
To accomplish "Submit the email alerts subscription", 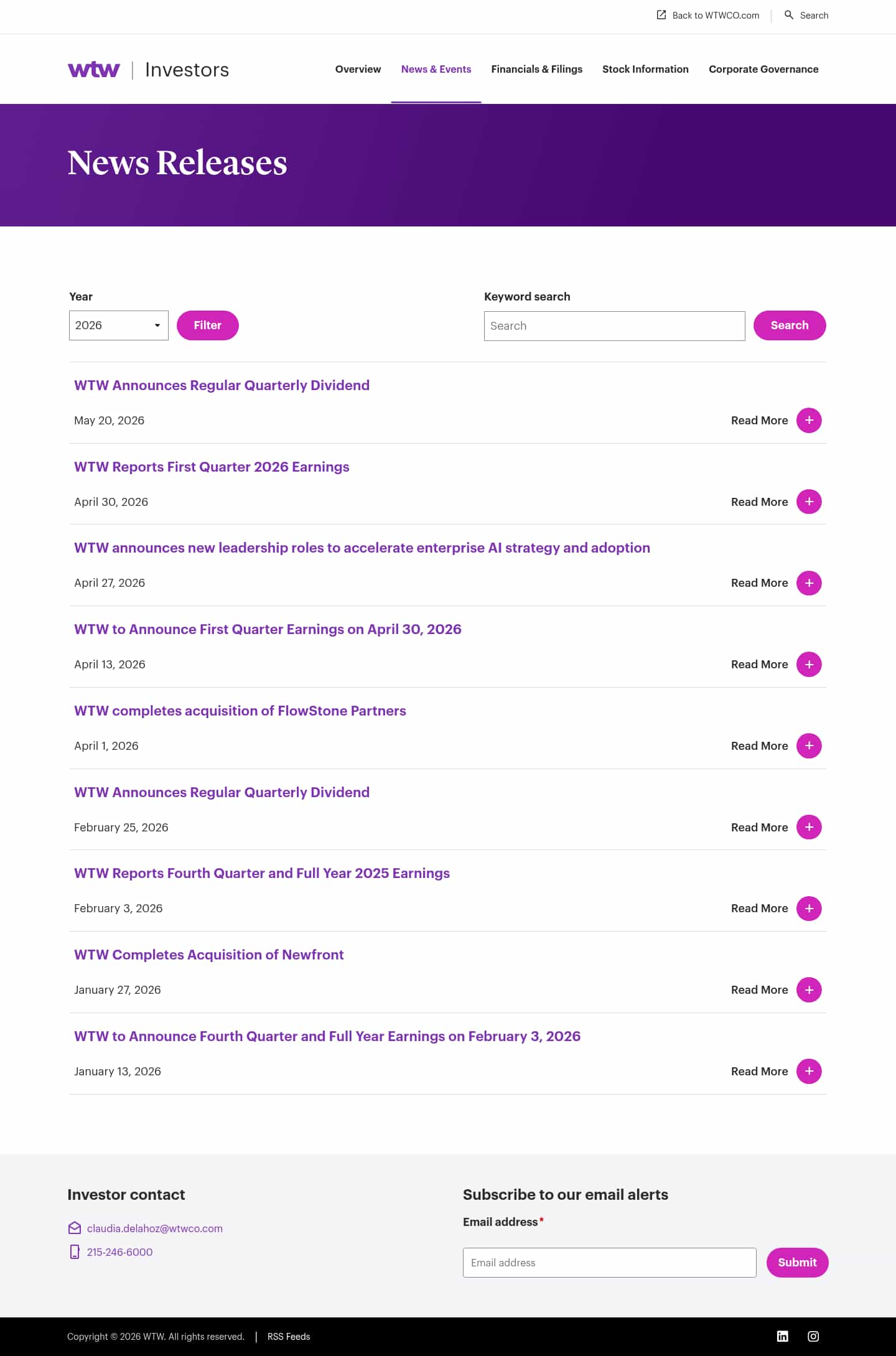I will [x=797, y=1262].
